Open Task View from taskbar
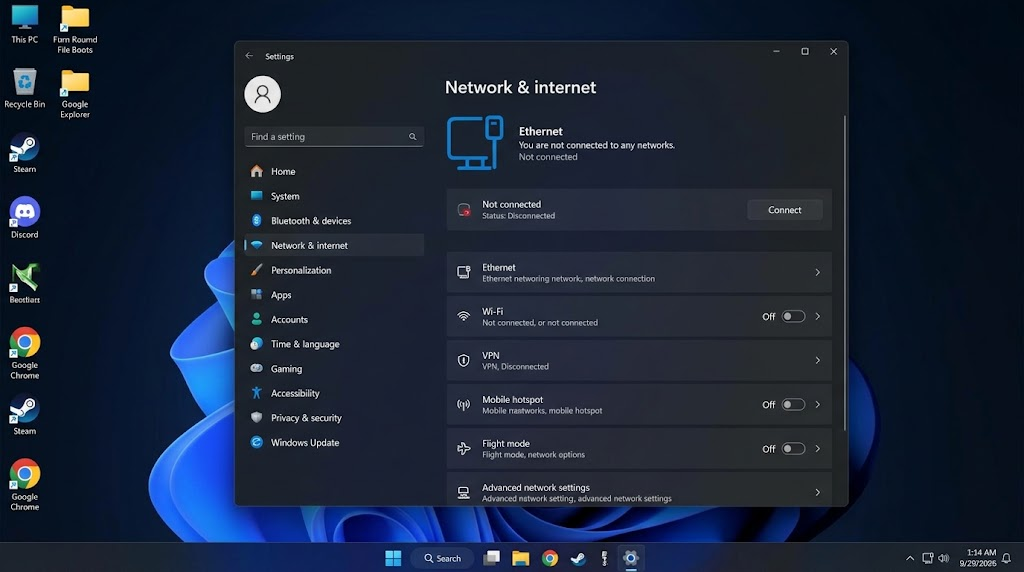1024x572 pixels. pos(491,558)
